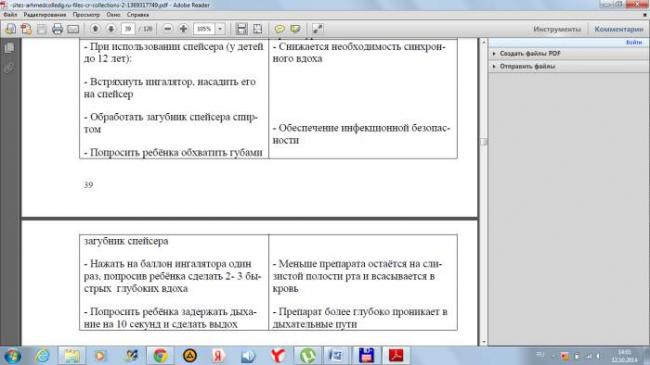Click the text 'Снижается необходимость синхронного вдоха'
650x365 pixels.
point(359,52)
